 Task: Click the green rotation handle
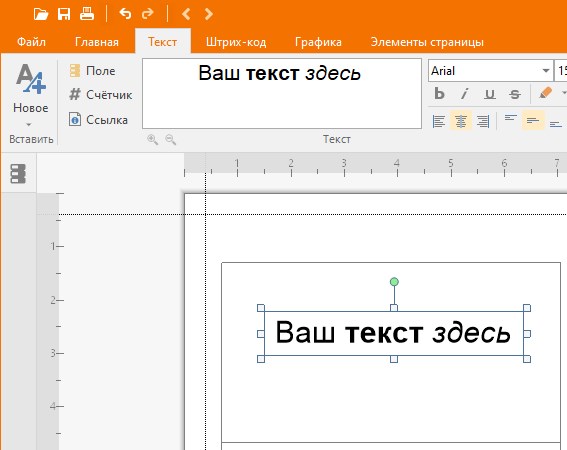[x=394, y=281]
